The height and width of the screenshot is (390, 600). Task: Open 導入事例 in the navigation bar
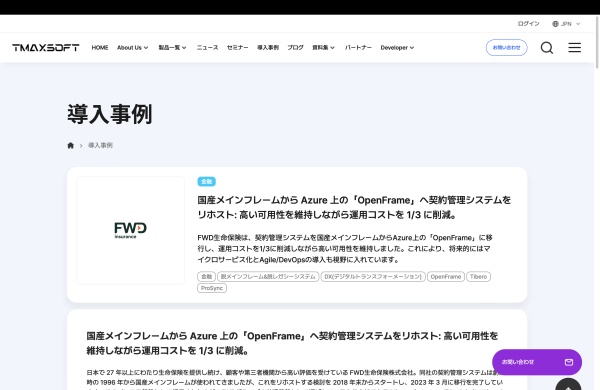click(x=268, y=47)
